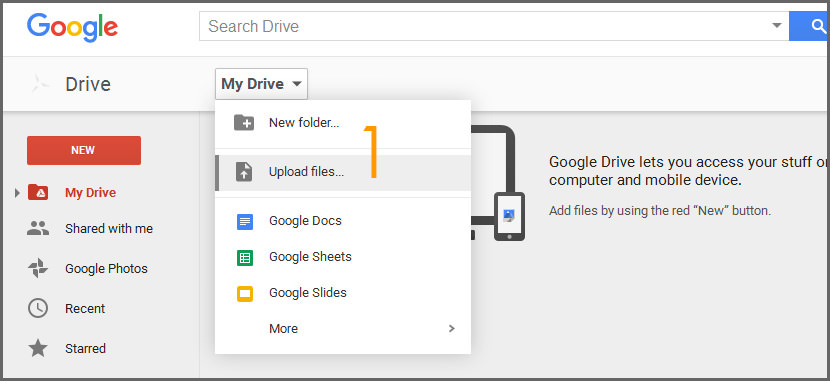Click the blue Google Docs icon

245,221
